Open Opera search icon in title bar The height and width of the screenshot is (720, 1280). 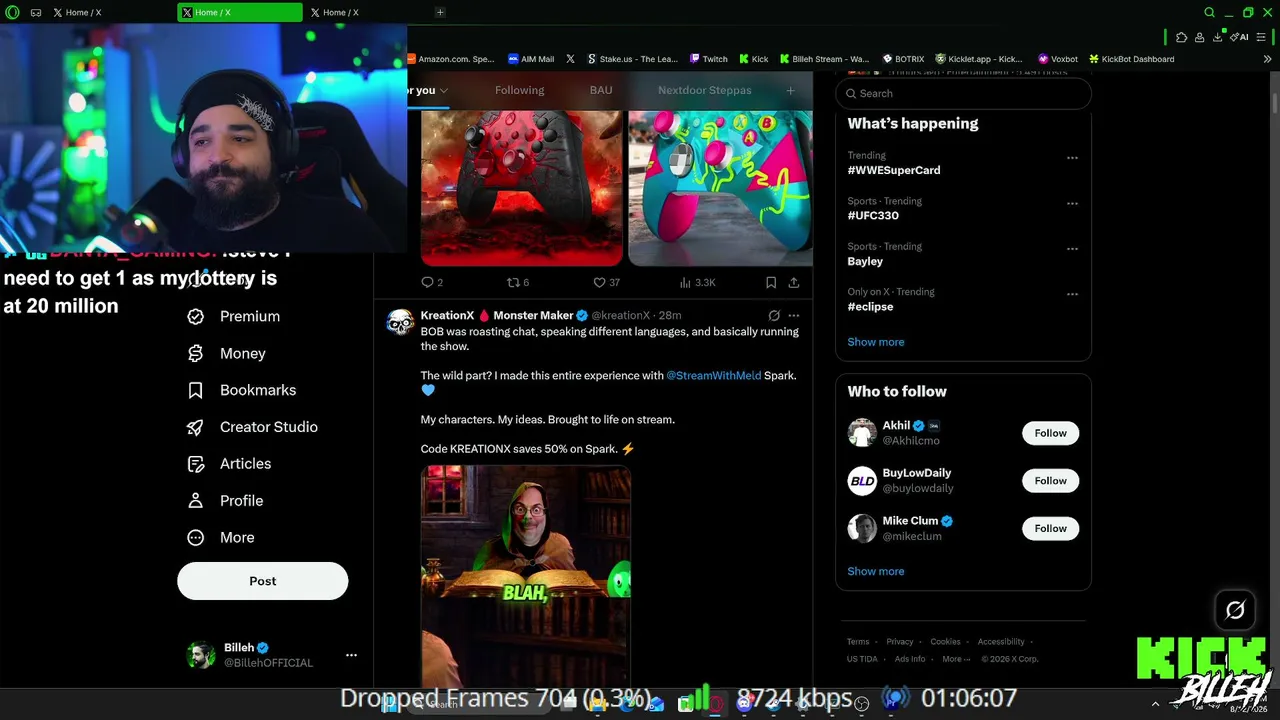(1209, 12)
